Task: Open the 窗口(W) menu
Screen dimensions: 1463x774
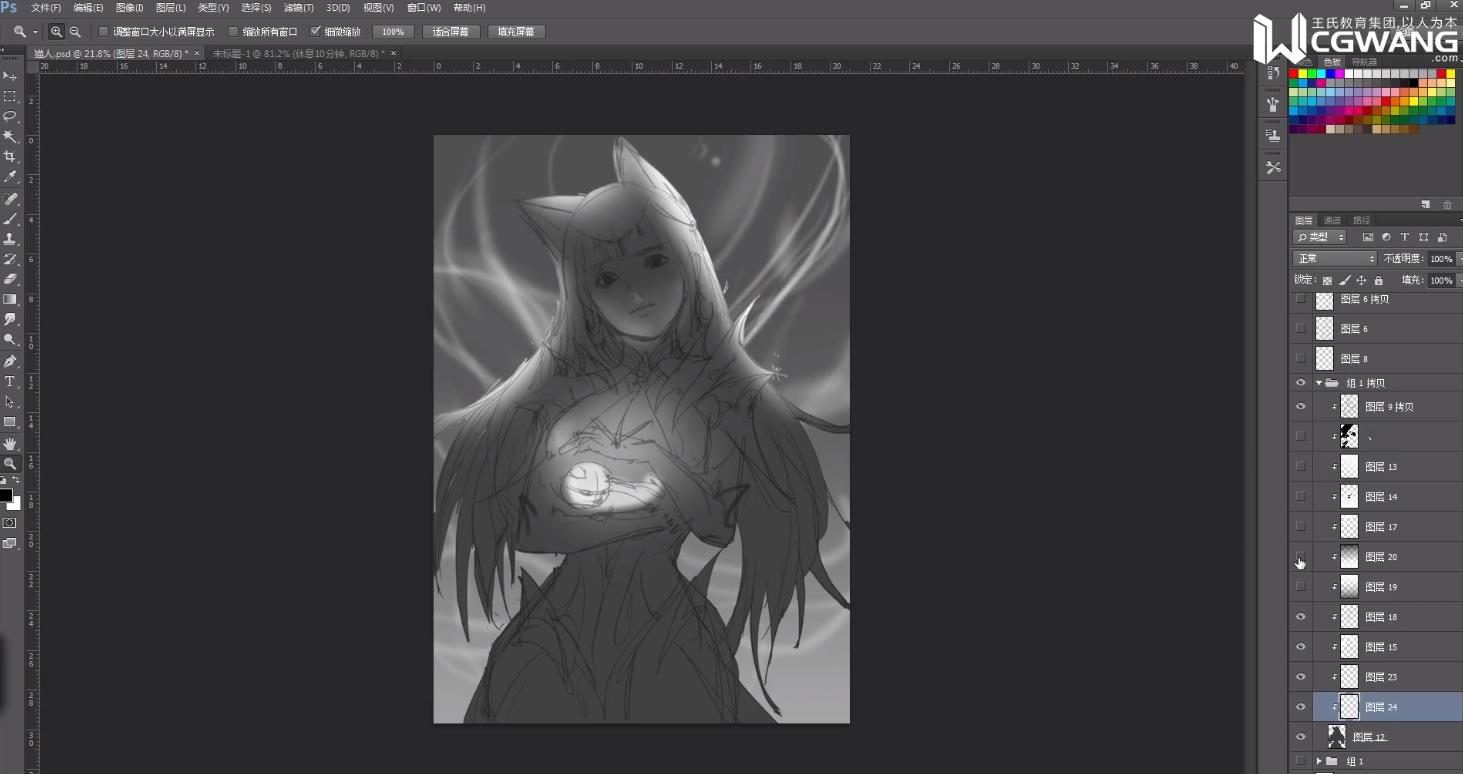Action: [x=424, y=8]
